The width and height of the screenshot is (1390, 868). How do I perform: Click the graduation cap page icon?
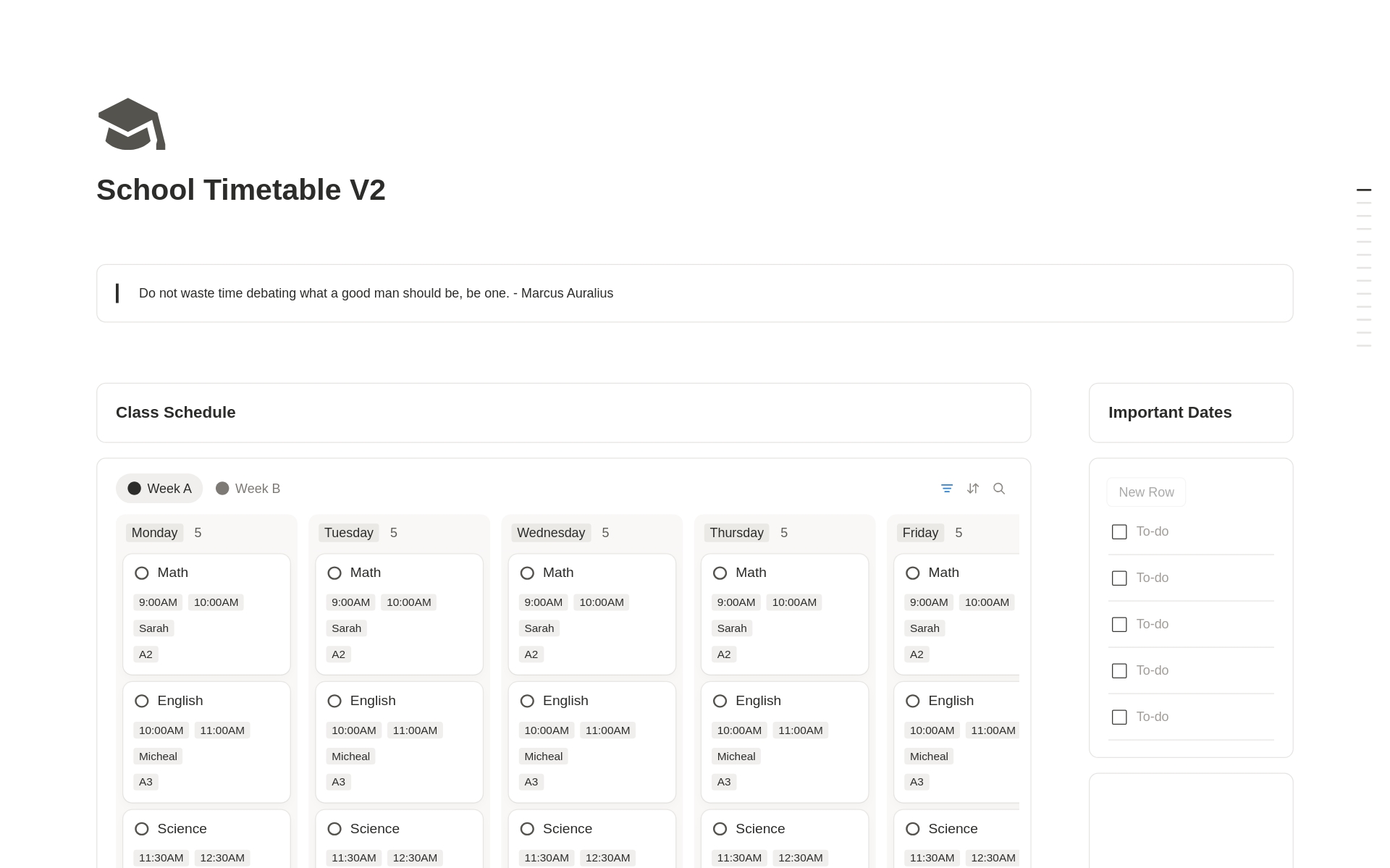click(132, 124)
